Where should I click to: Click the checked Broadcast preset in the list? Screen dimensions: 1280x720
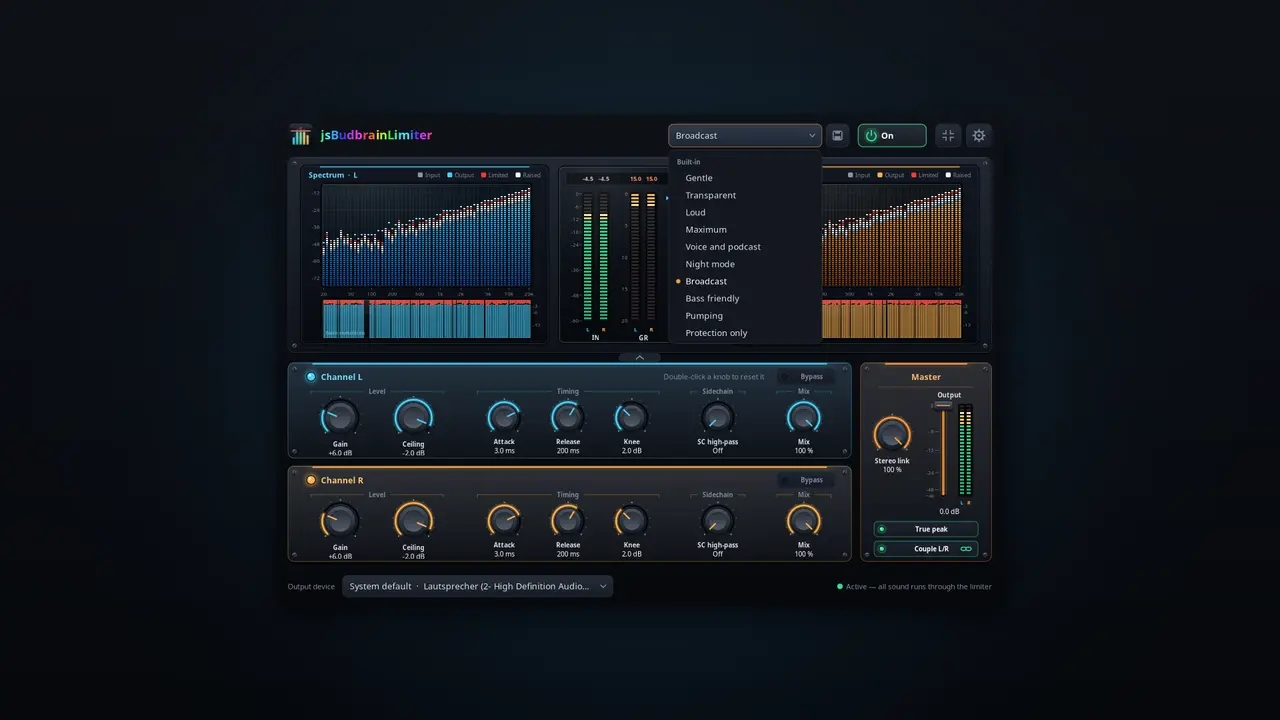[745, 281]
